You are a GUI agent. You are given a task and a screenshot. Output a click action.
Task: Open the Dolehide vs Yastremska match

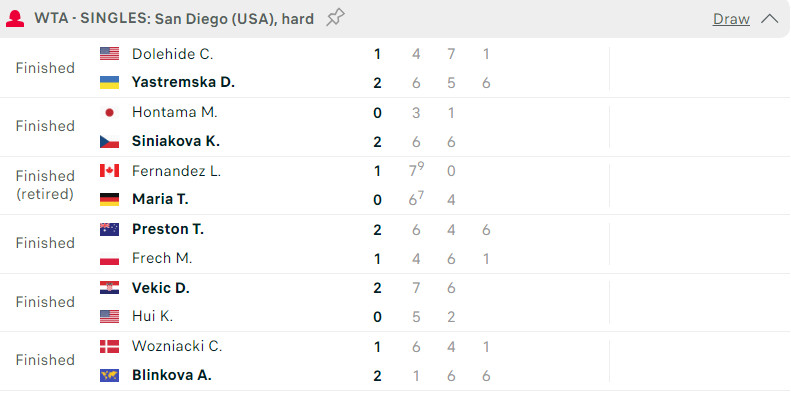[x=396, y=68]
